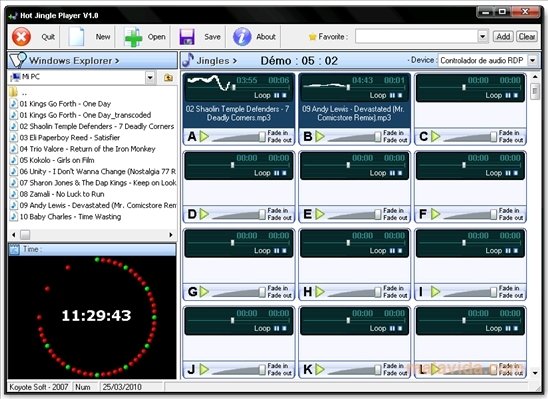The width and height of the screenshot is (548, 399).
Task: Play jingle B
Action: pyautogui.click(x=320, y=136)
